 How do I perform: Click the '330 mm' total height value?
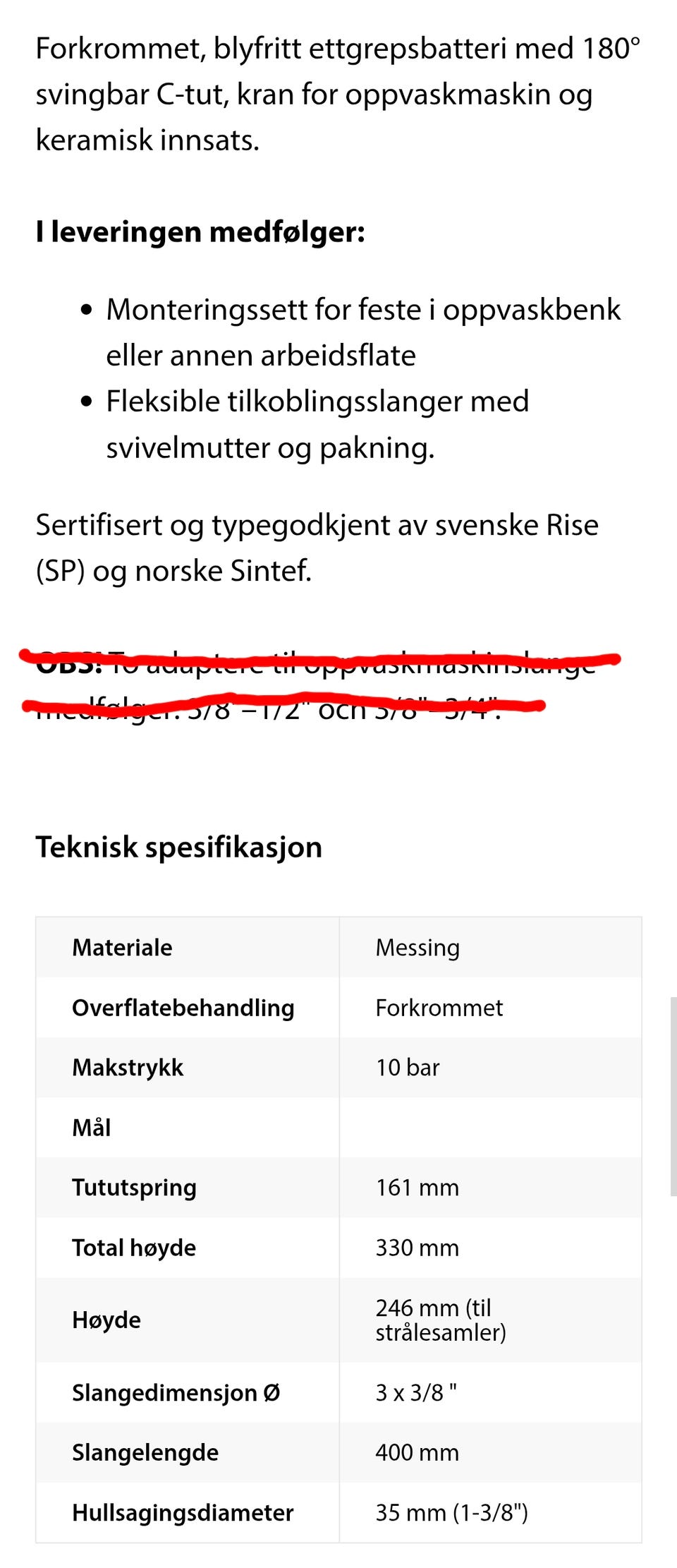(x=417, y=1247)
